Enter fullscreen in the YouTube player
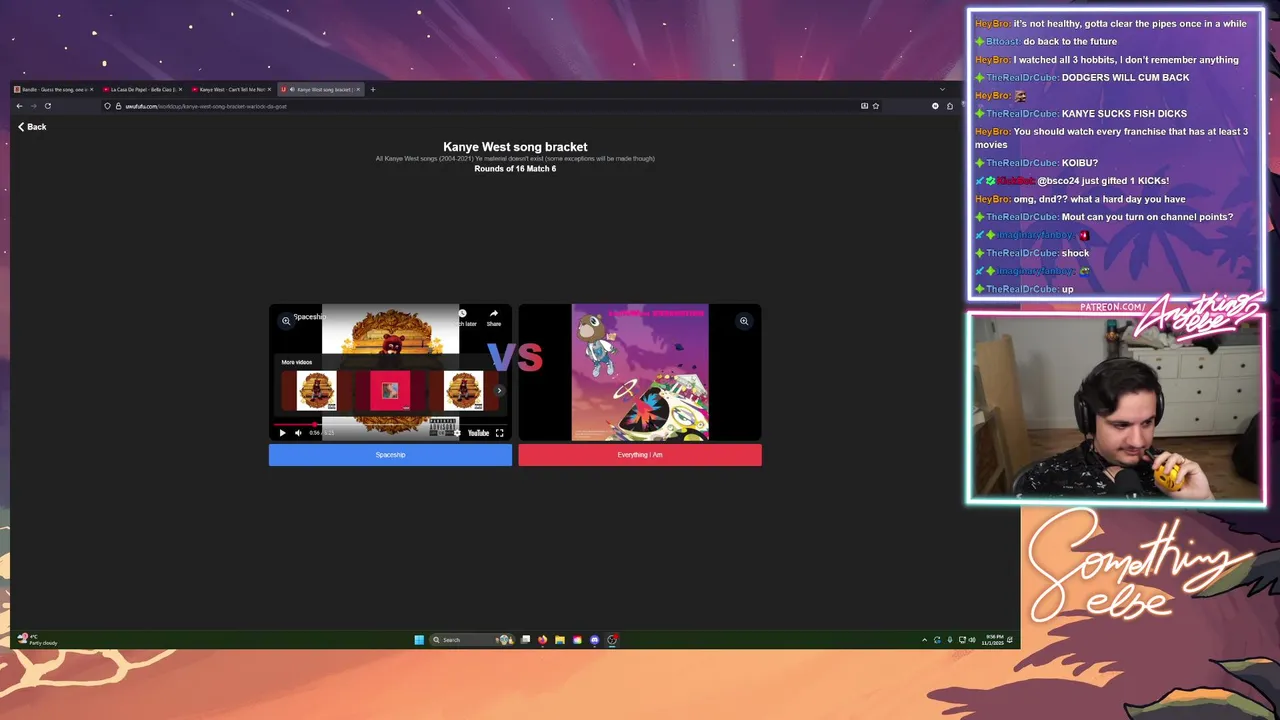1280x720 pixels. tap(500, 433)
